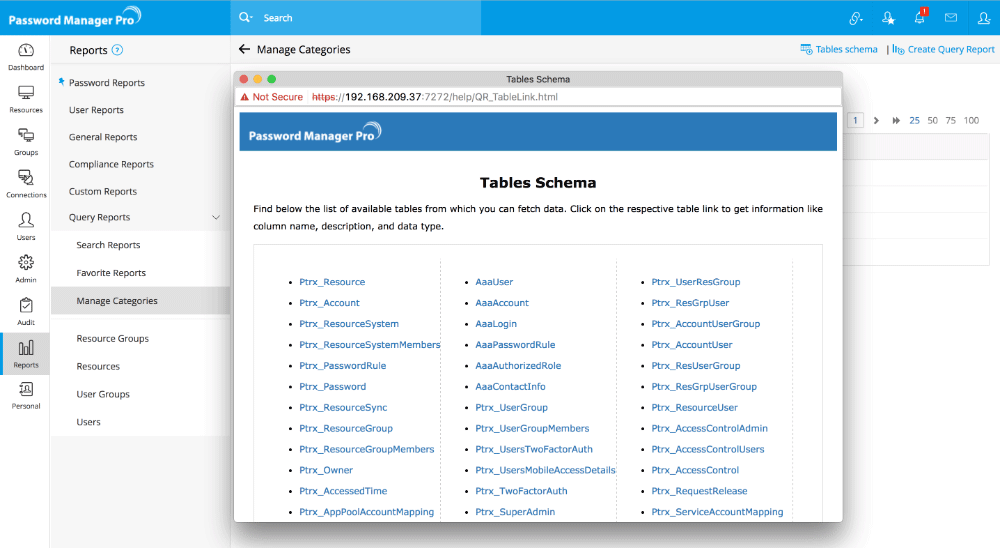Open the Ptrx_PasswordRule table link
The height and width of the screenshot is (548, 1000).
coord(342,366)
